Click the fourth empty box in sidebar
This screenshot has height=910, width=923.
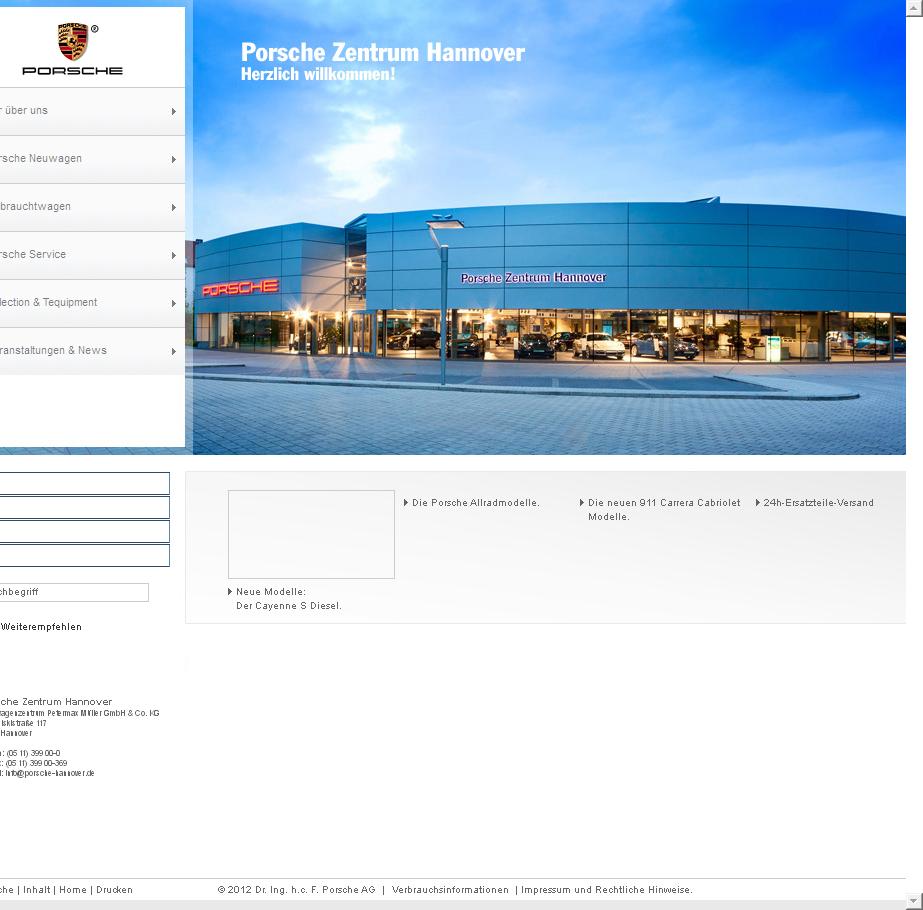85,556
